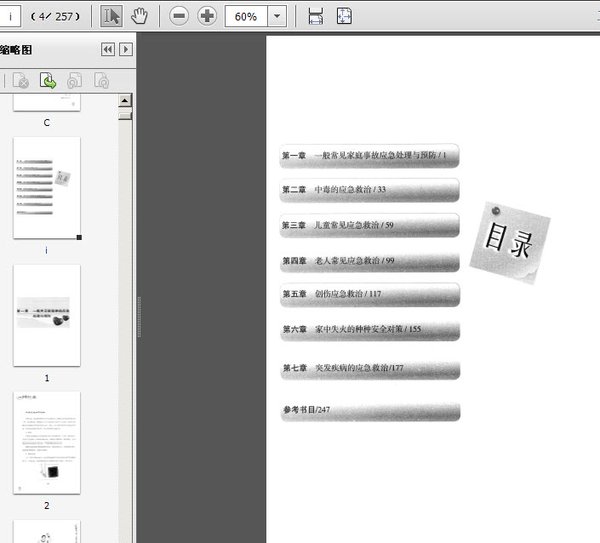Click the 目录 note image
Screen dimensions: 600x543
[x=510, y=243]
